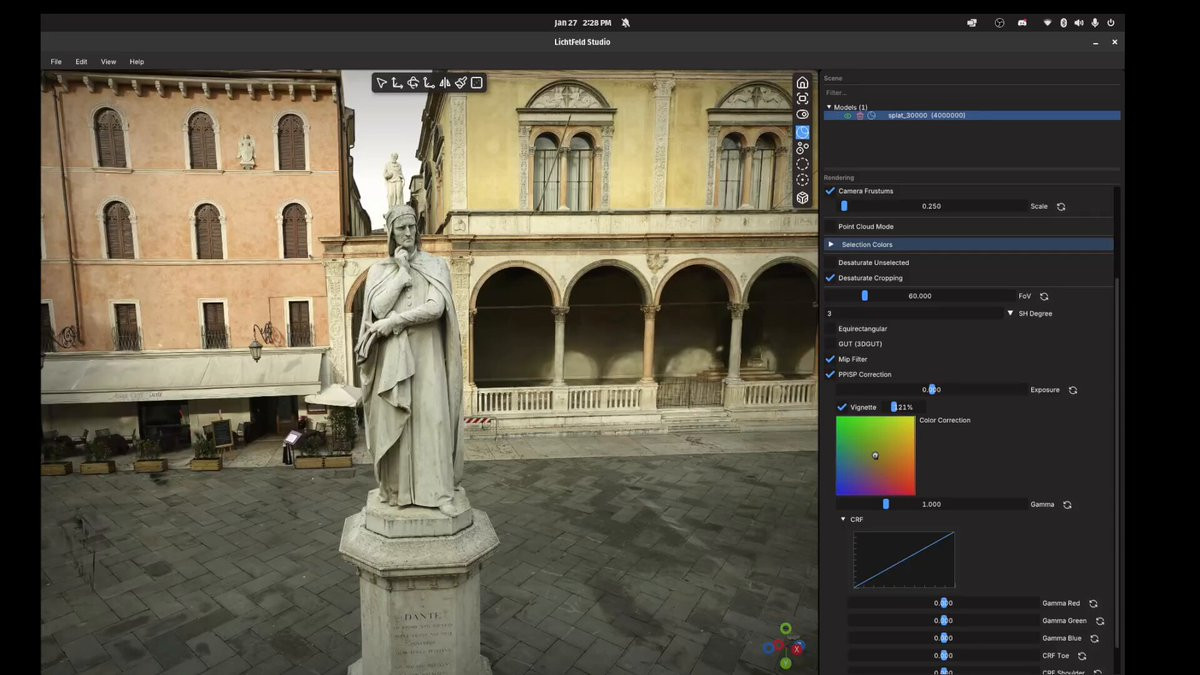Delete splat_30000 using its trash icon
The image size is (1200, 675).
click(859, 116)
